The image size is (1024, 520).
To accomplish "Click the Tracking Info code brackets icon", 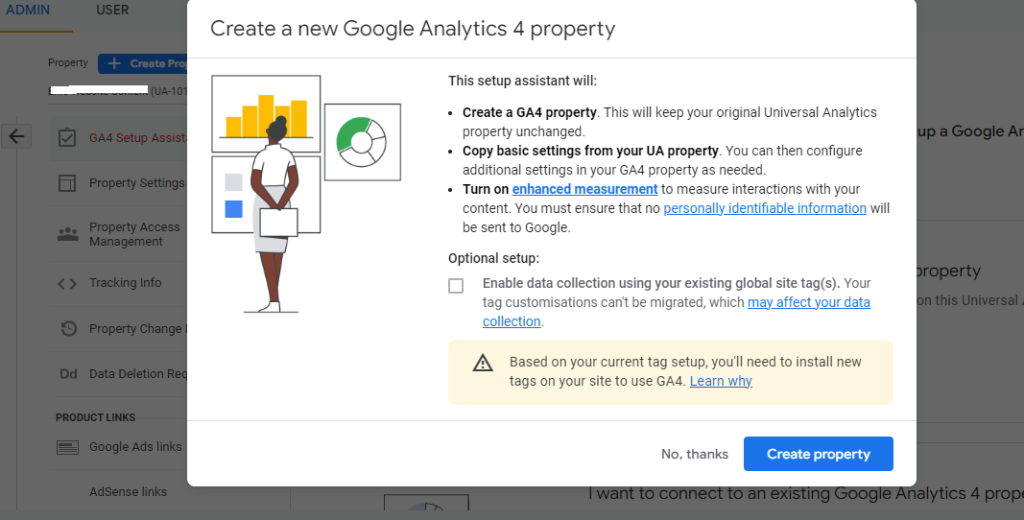I will [x=67, y=284].
